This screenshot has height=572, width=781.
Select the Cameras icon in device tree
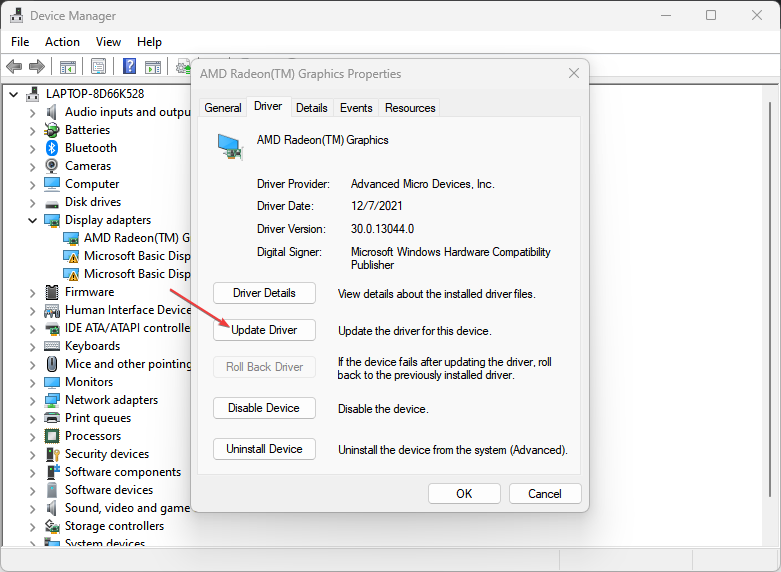tap(52, 166)
